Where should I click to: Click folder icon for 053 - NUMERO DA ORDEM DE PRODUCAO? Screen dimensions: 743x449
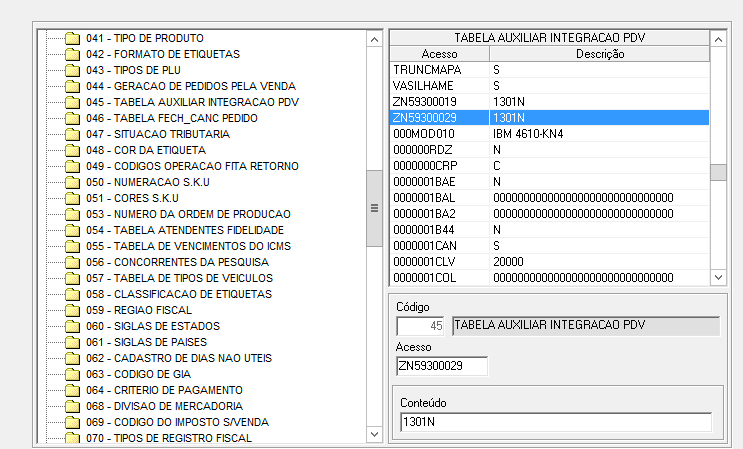[72, 214]
